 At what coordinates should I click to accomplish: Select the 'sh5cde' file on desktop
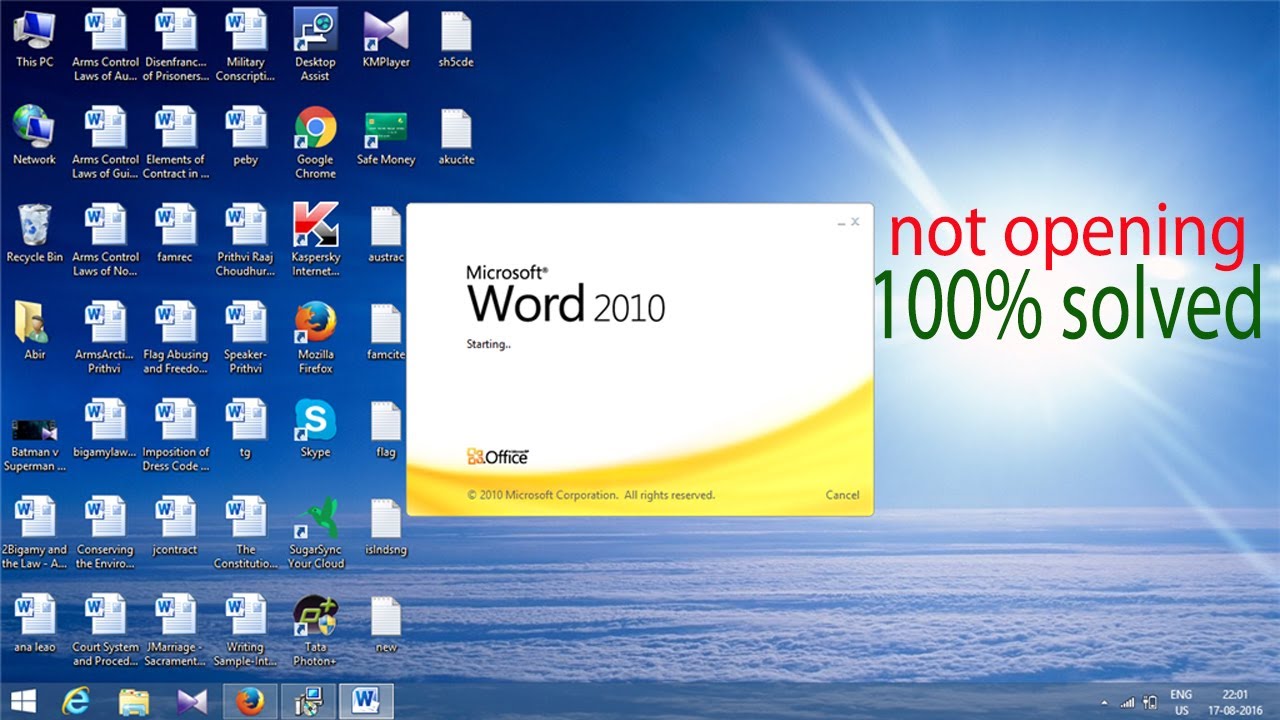(x=456, y=39)
